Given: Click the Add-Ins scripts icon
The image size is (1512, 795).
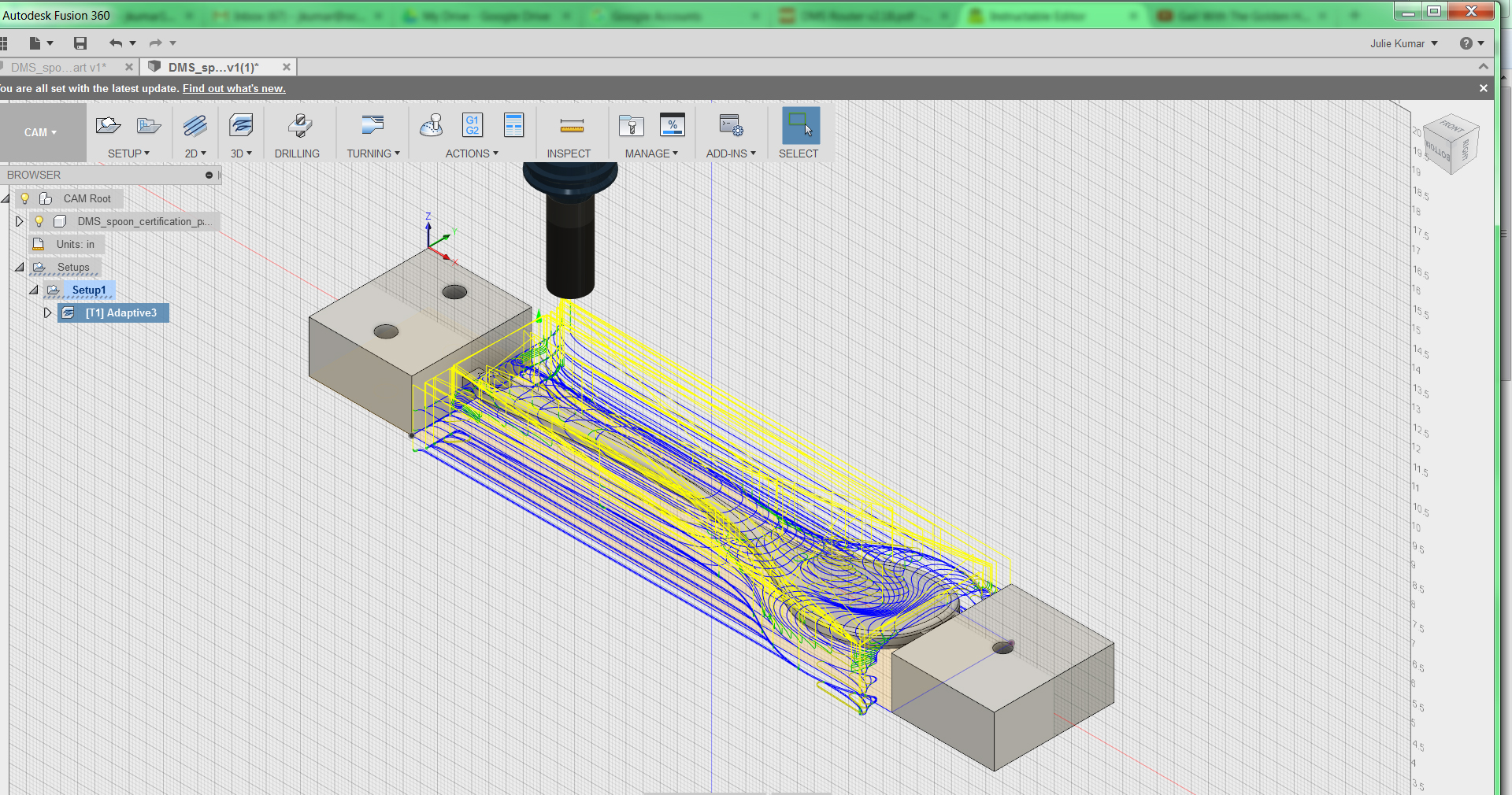Looking at the screenshot, I should tap(731, 126).
